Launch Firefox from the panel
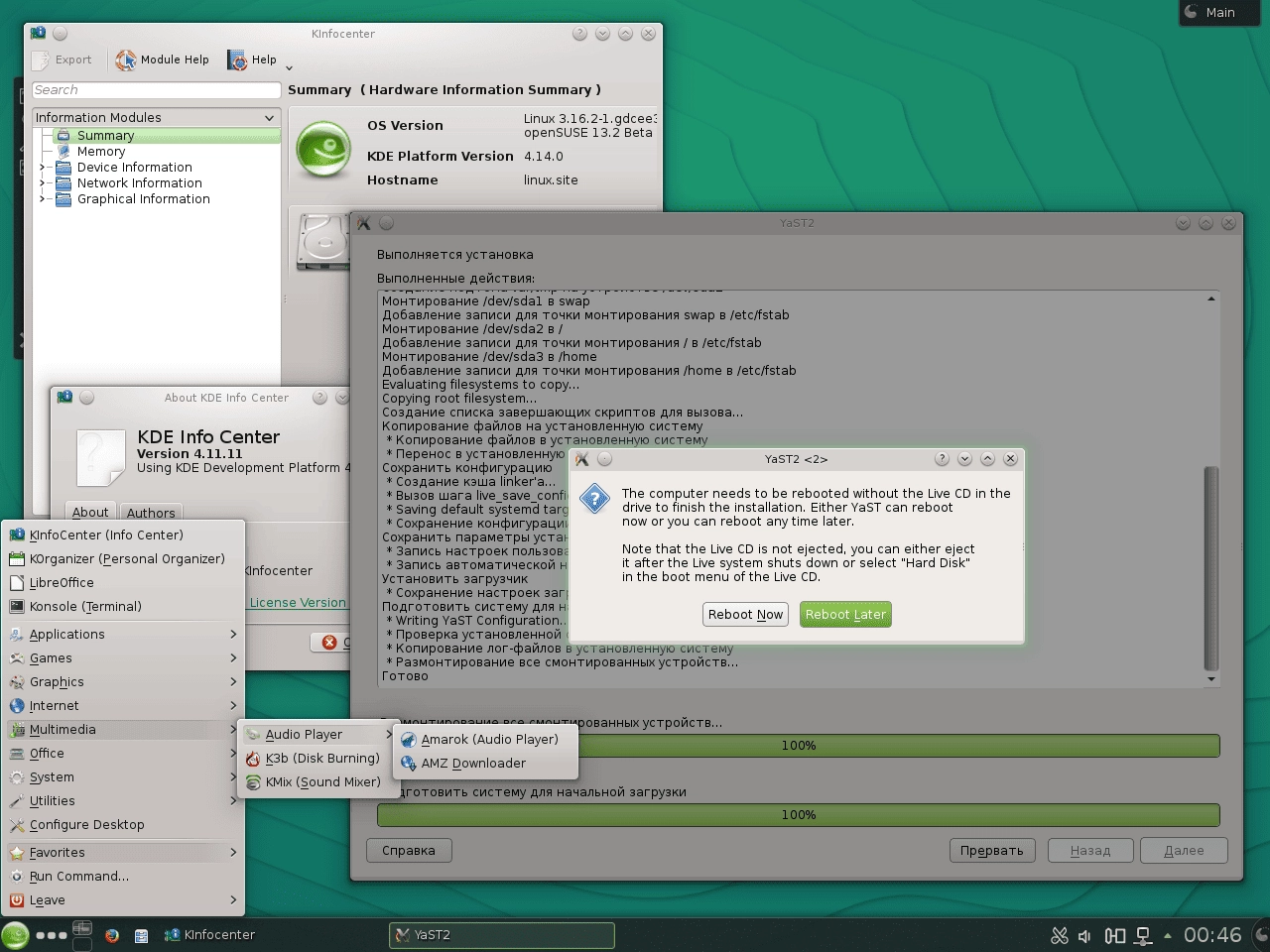The image size is (1270, 952). pyautogui.click(x=112, y=935)
